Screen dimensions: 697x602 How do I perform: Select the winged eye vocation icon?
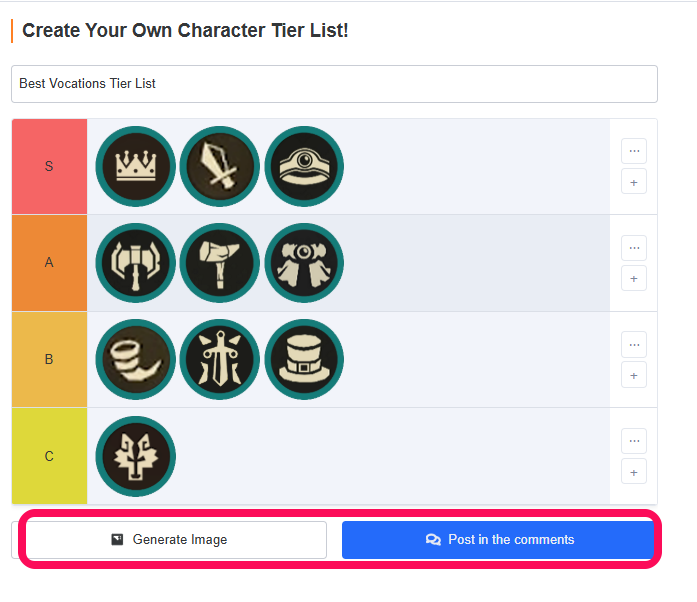(304, 263)
